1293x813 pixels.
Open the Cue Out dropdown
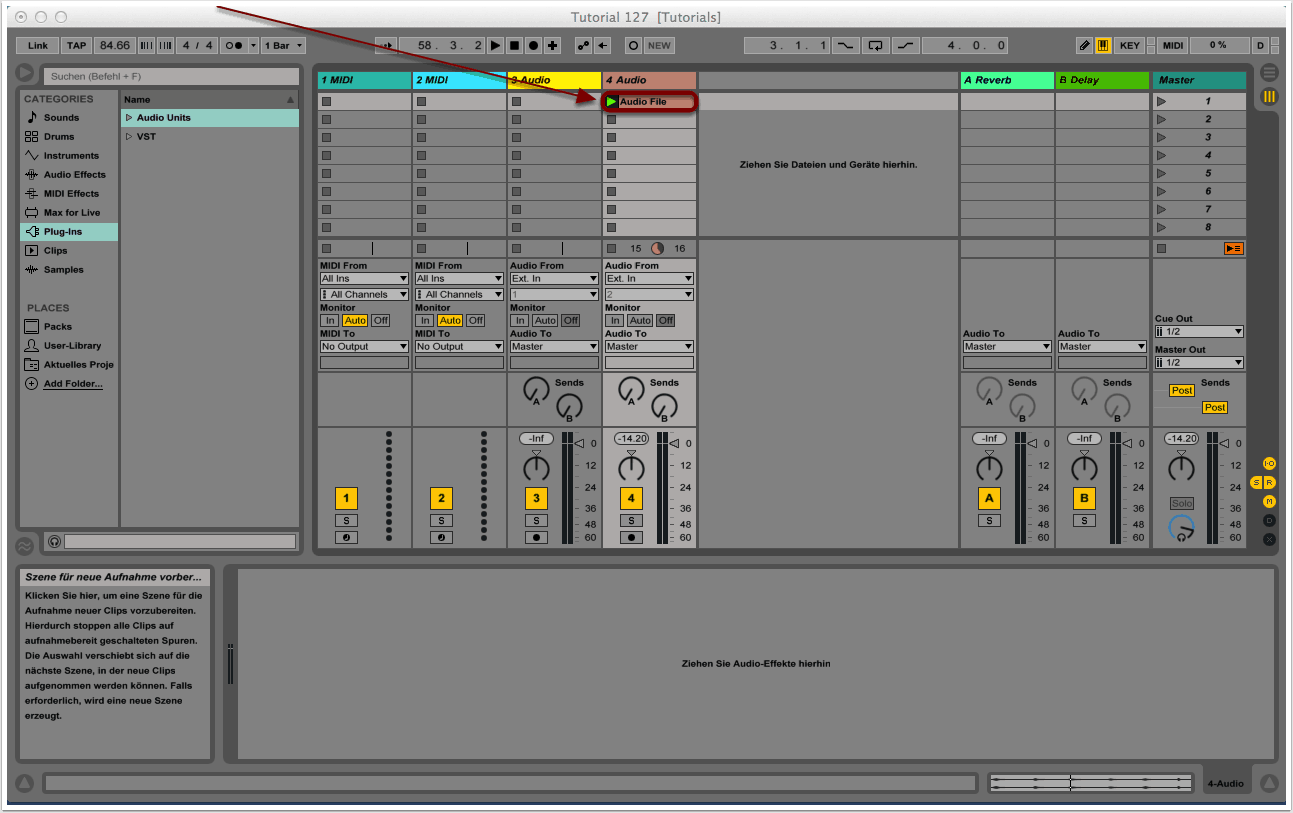click(x=1199, y=332)
